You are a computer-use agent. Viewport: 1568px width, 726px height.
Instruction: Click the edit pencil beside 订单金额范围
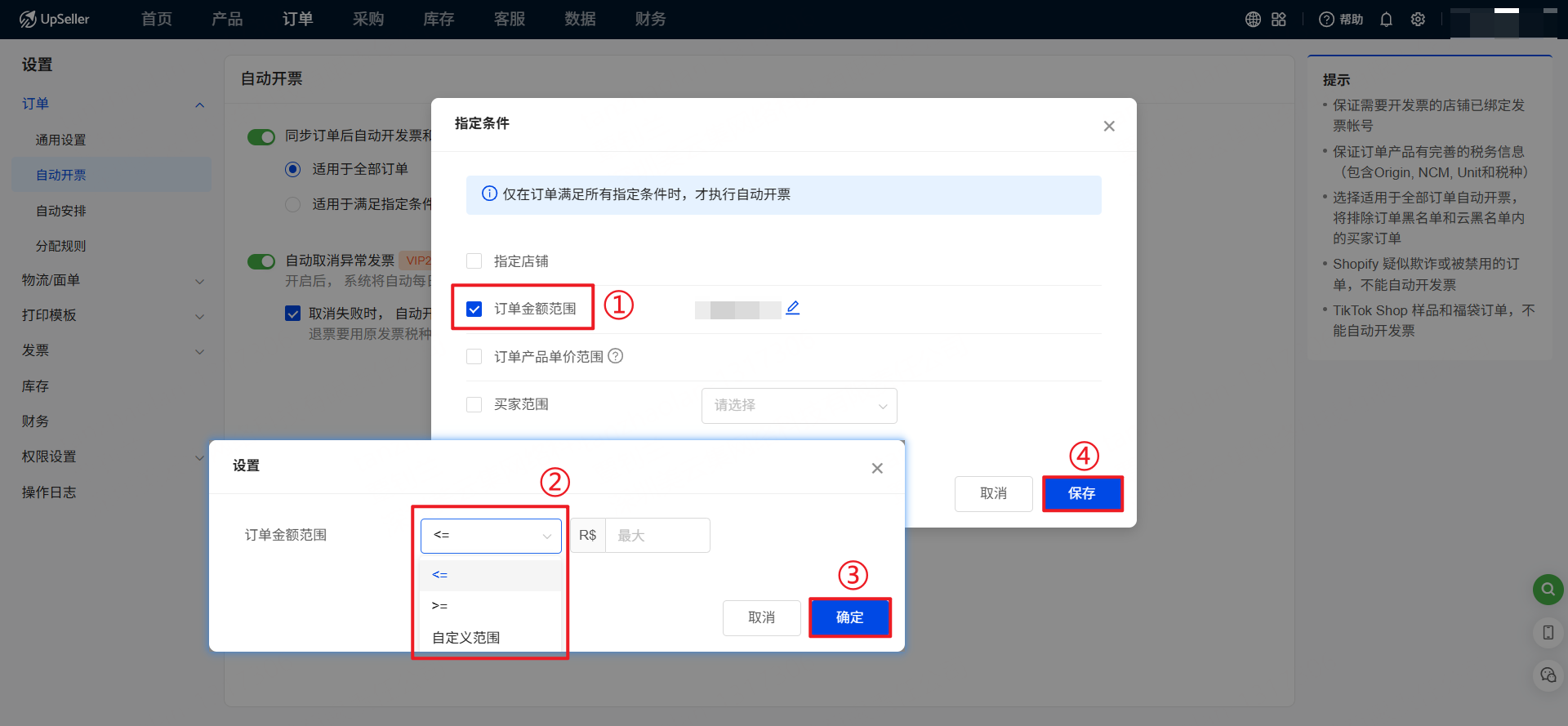point(792,308)
